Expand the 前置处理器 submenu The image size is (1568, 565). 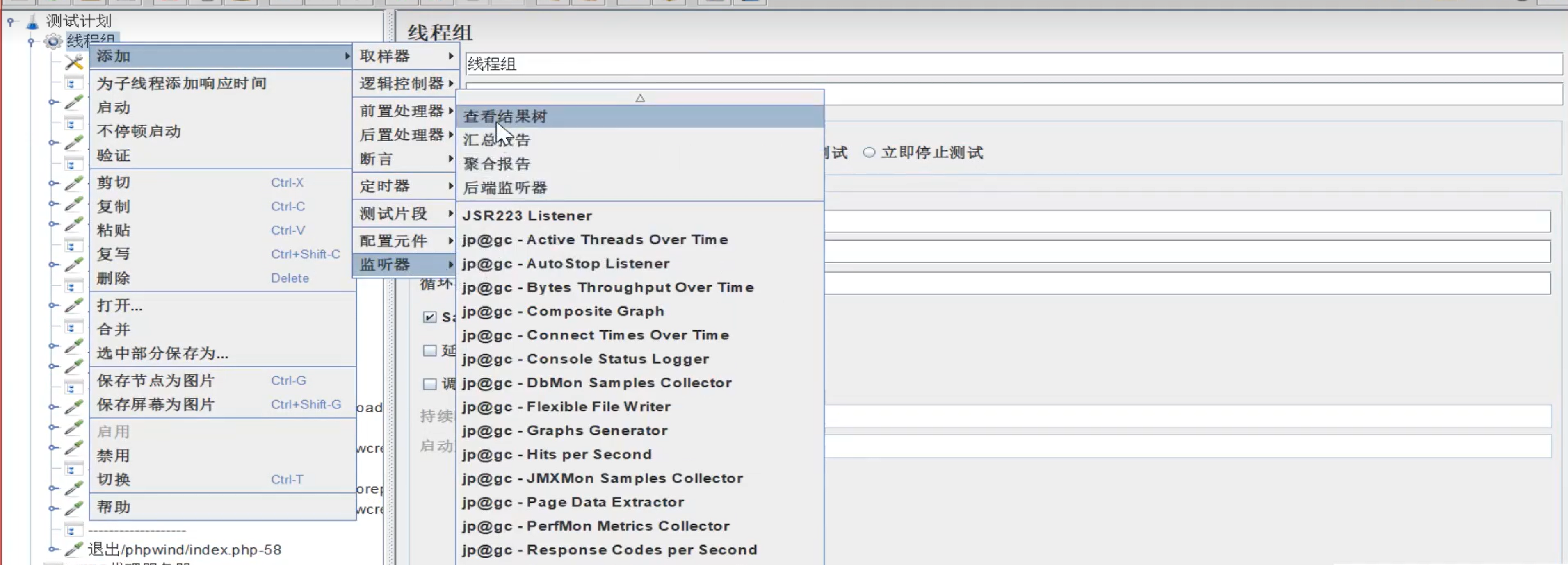click(x=405, y=111)
